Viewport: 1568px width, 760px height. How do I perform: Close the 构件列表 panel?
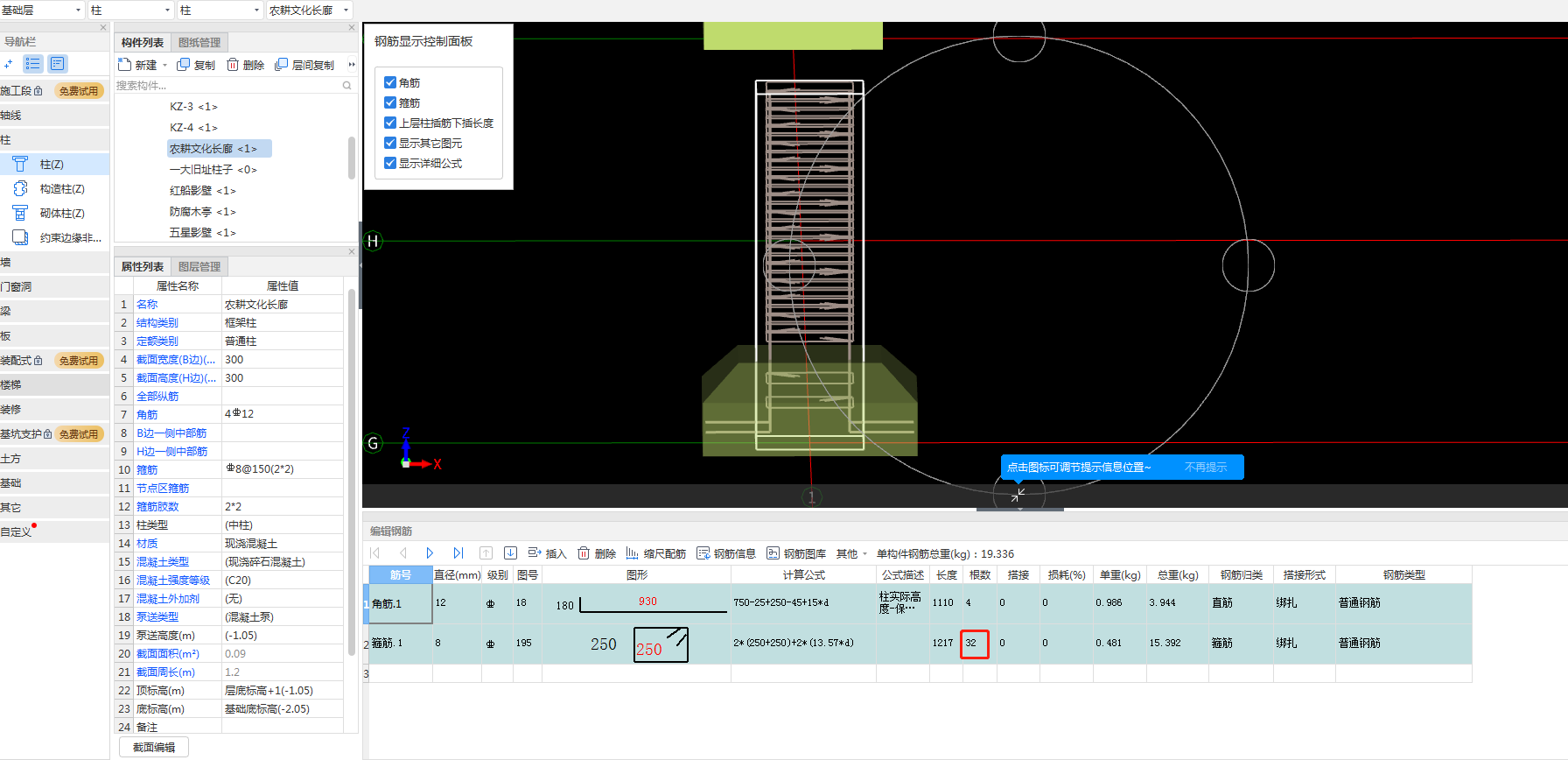[x=352, y=28]
